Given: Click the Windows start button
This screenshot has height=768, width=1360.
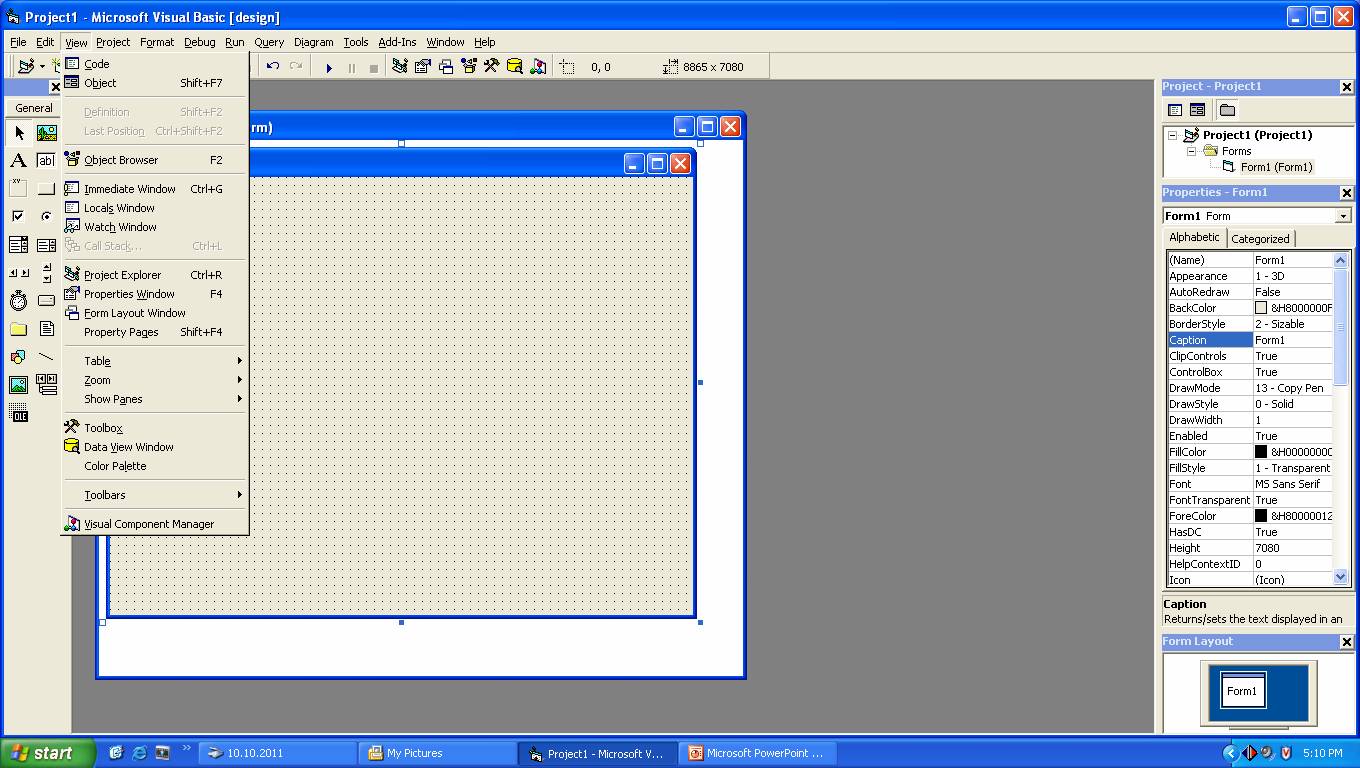Looking at the screenshot, I should pyautogui.click(x=47, y=753).
